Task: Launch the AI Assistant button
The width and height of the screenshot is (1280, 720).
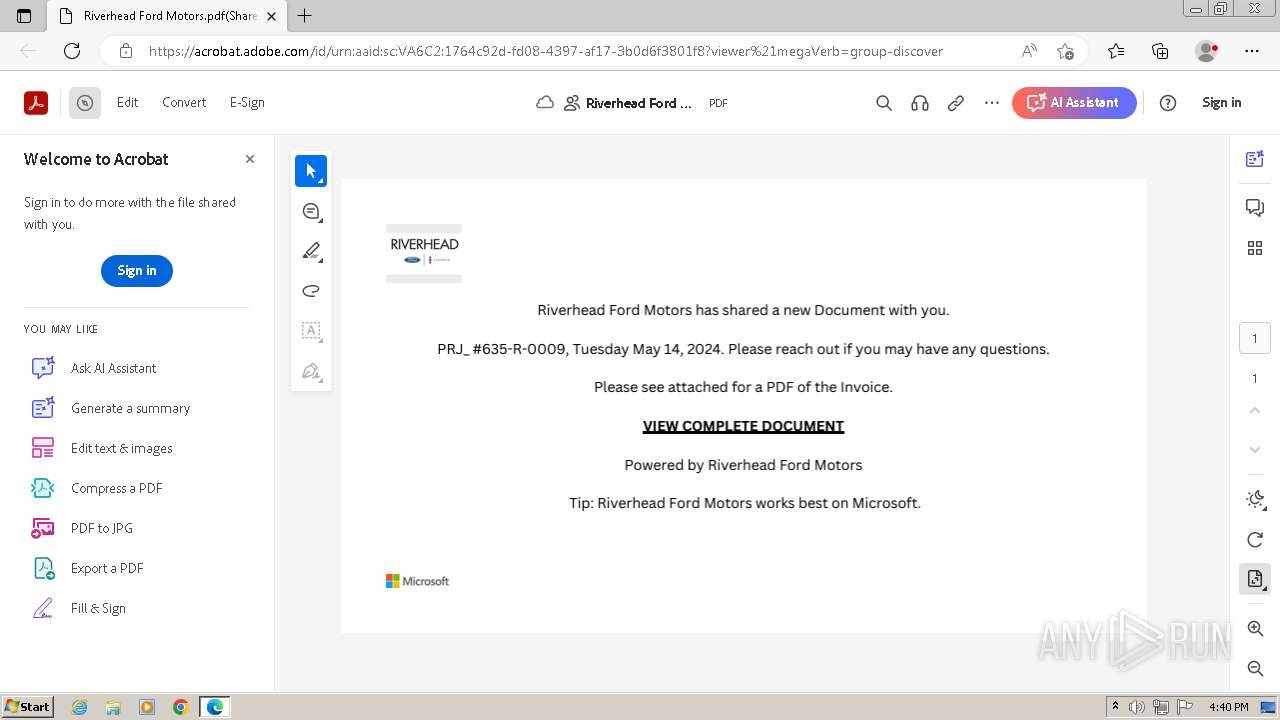Action: pos(1074,102)
